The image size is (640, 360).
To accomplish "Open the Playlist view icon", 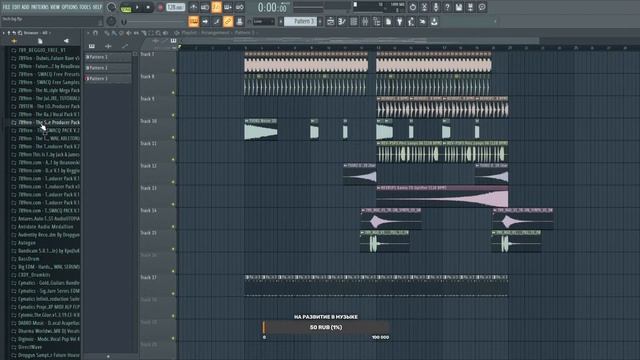I will [331, 21].
